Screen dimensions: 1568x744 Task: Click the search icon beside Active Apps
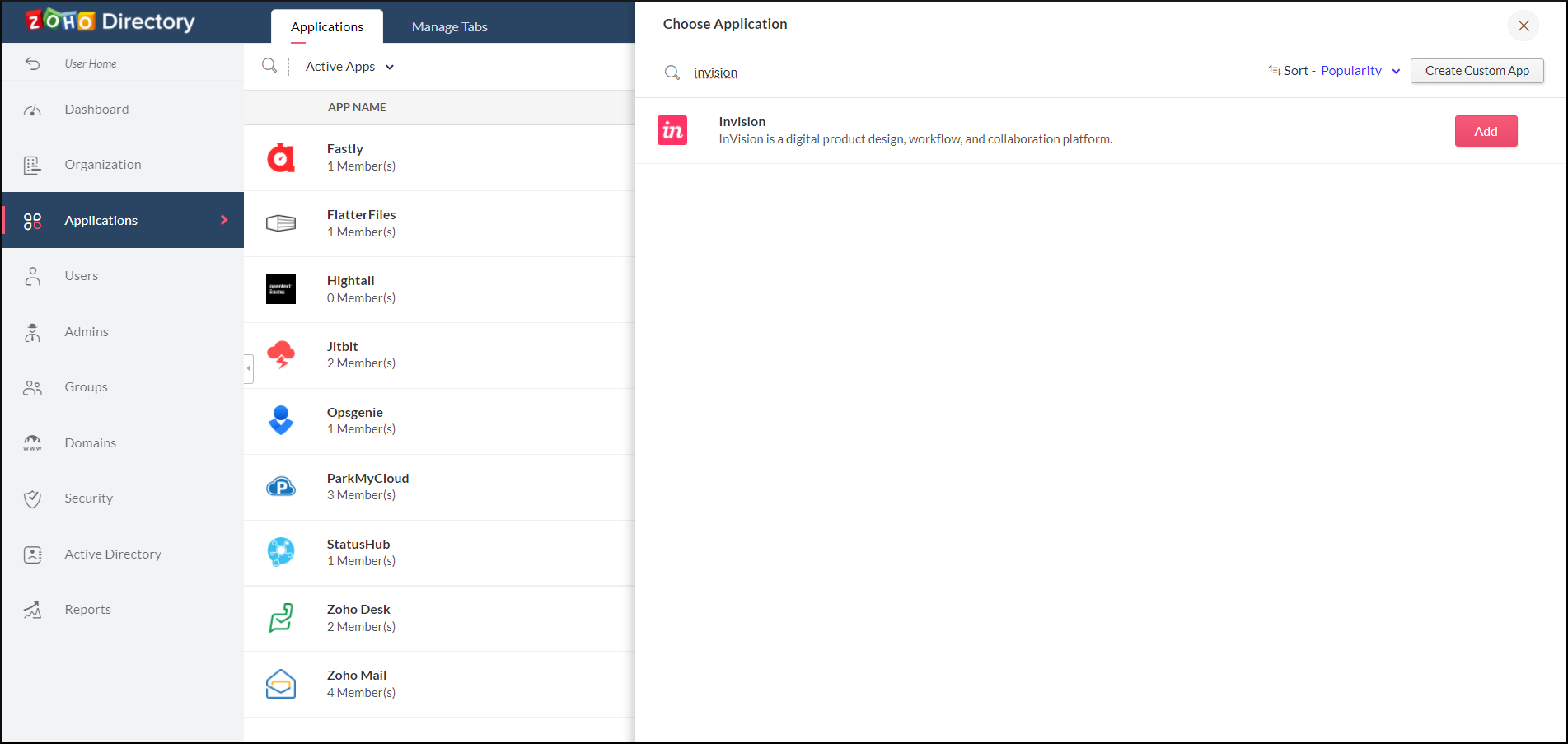[269, 65]
